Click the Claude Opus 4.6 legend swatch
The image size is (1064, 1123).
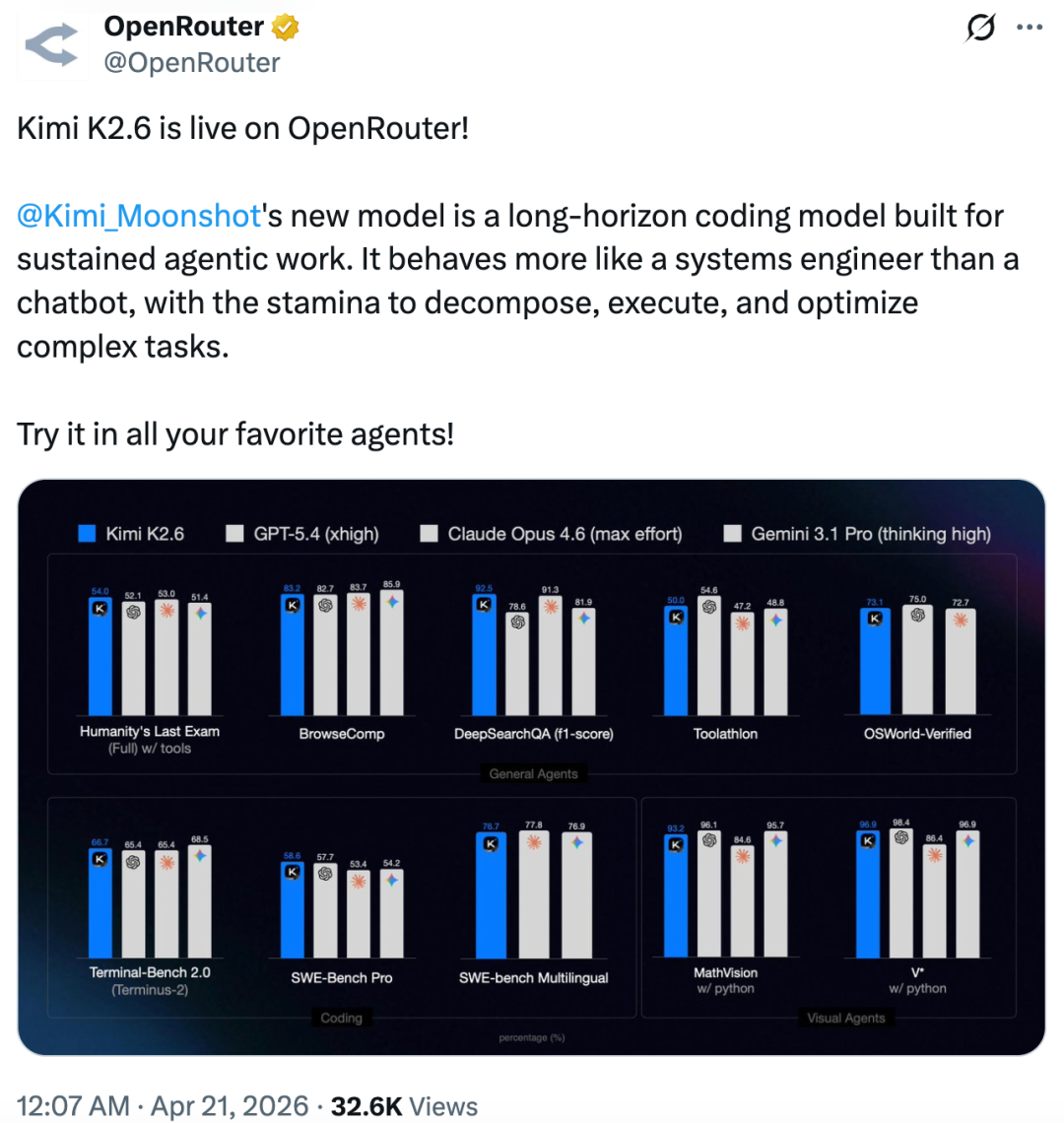(429, 534)
